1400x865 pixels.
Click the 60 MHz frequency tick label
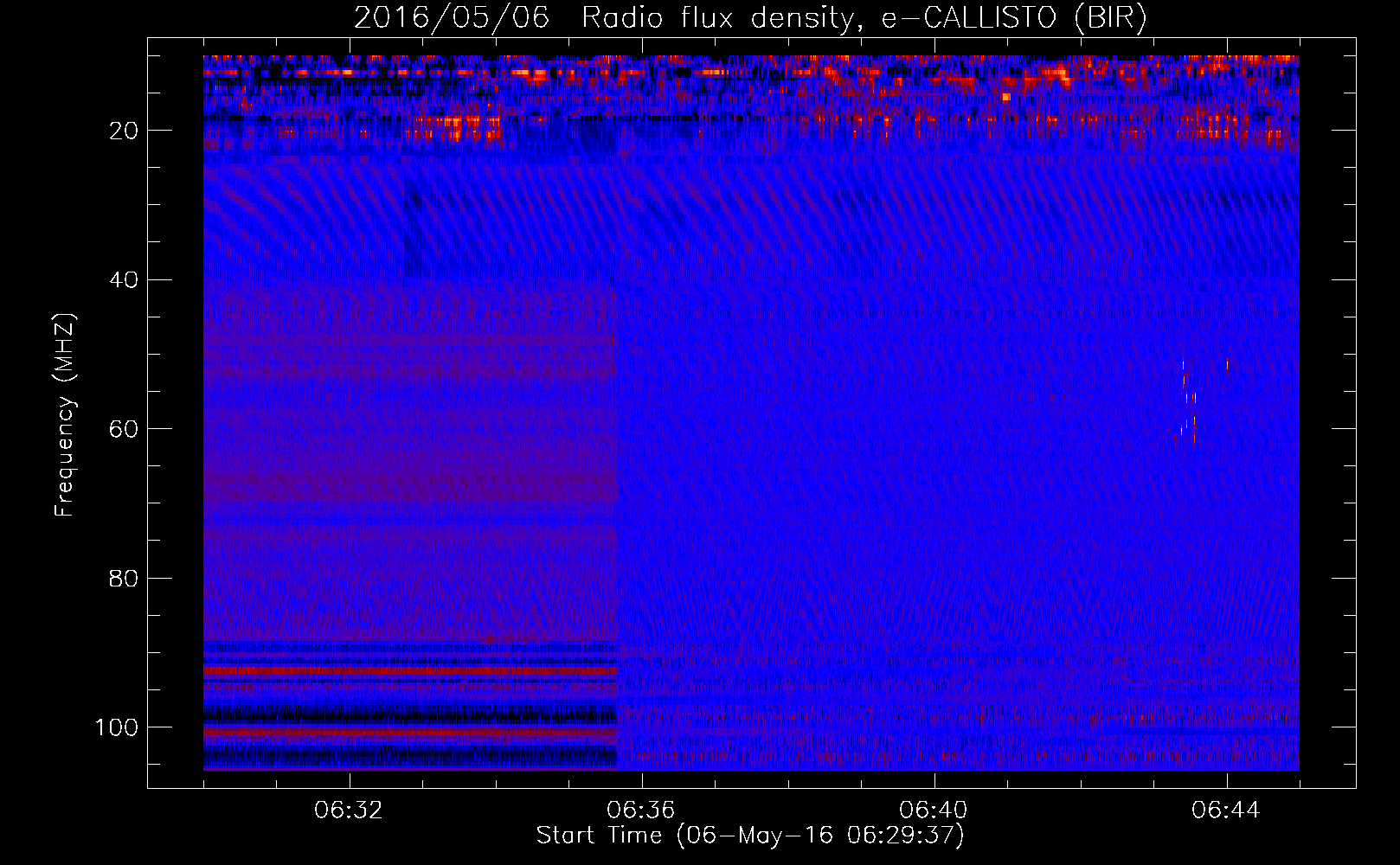pos(125,429)
